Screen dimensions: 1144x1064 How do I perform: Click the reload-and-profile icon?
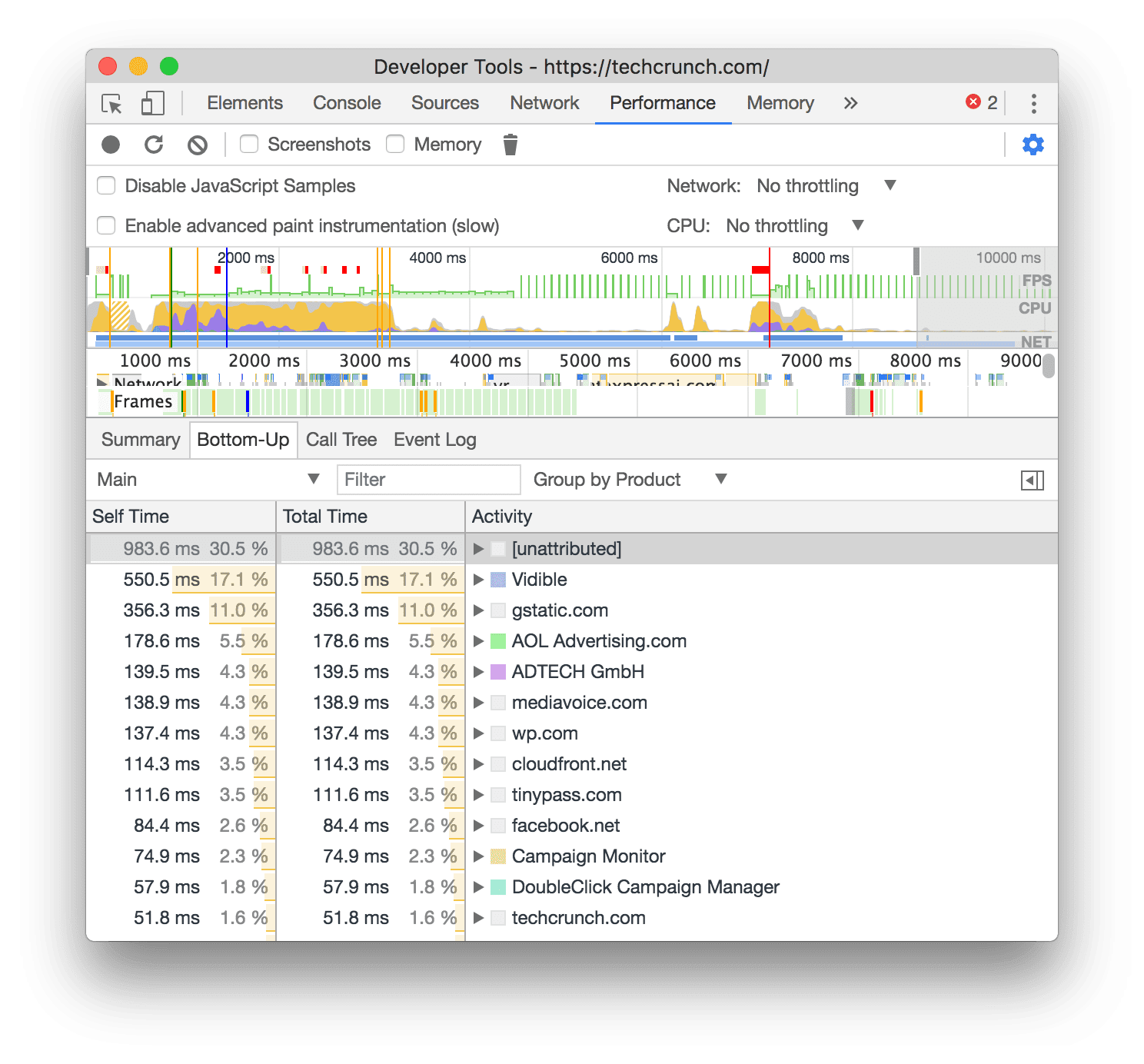(x=155, y=144)
